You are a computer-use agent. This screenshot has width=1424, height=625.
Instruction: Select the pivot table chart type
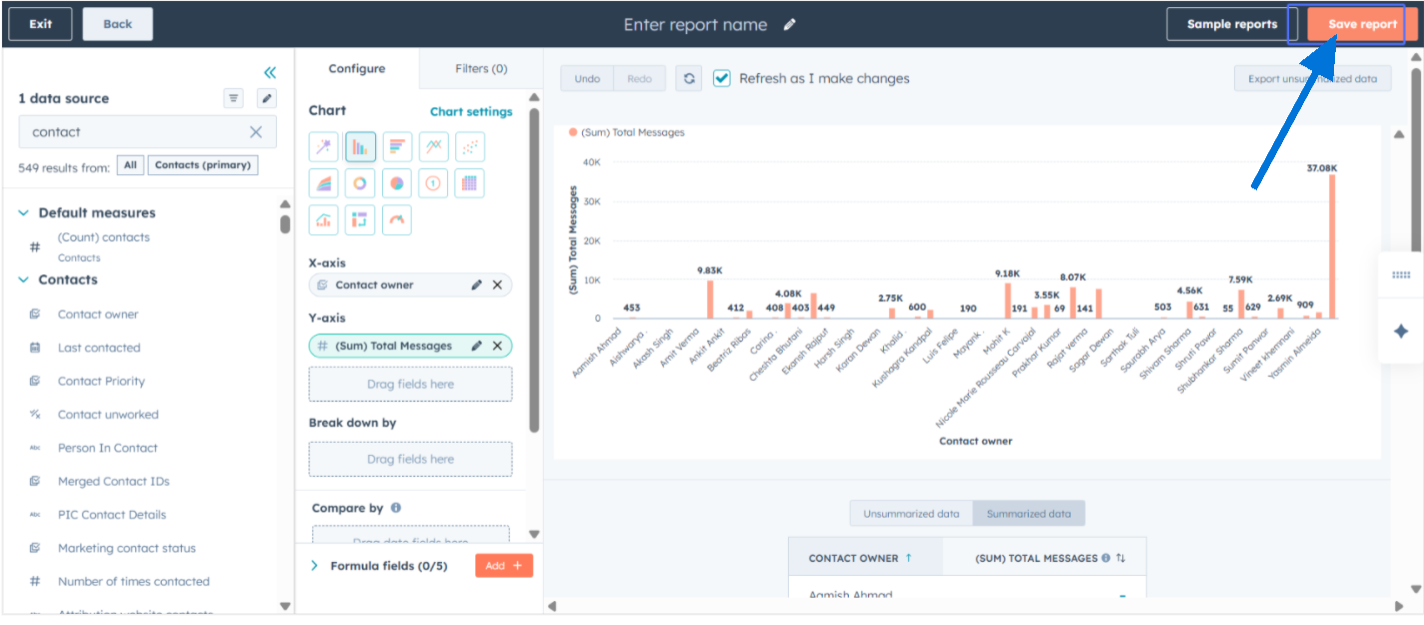360,220
